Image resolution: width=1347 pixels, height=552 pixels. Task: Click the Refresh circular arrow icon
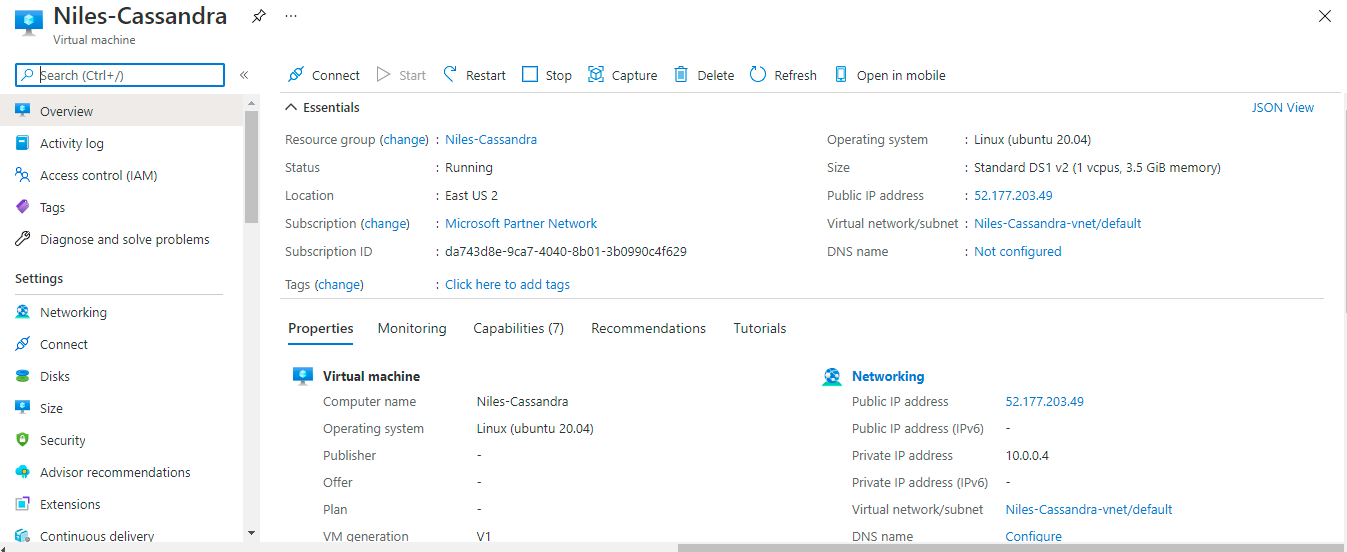tap(758, 75)
